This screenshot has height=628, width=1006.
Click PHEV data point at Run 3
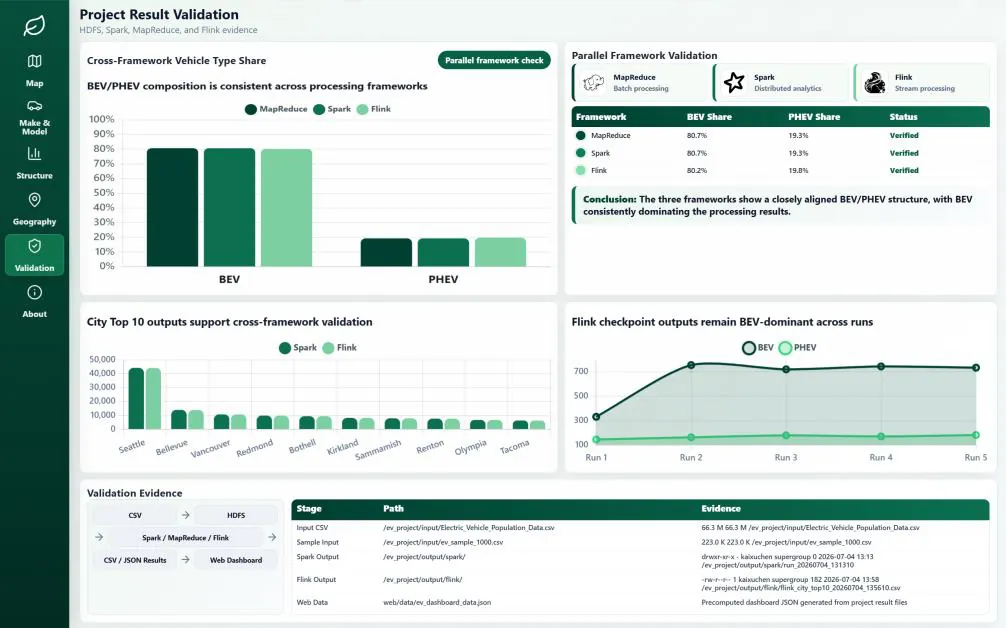(786, 436)
